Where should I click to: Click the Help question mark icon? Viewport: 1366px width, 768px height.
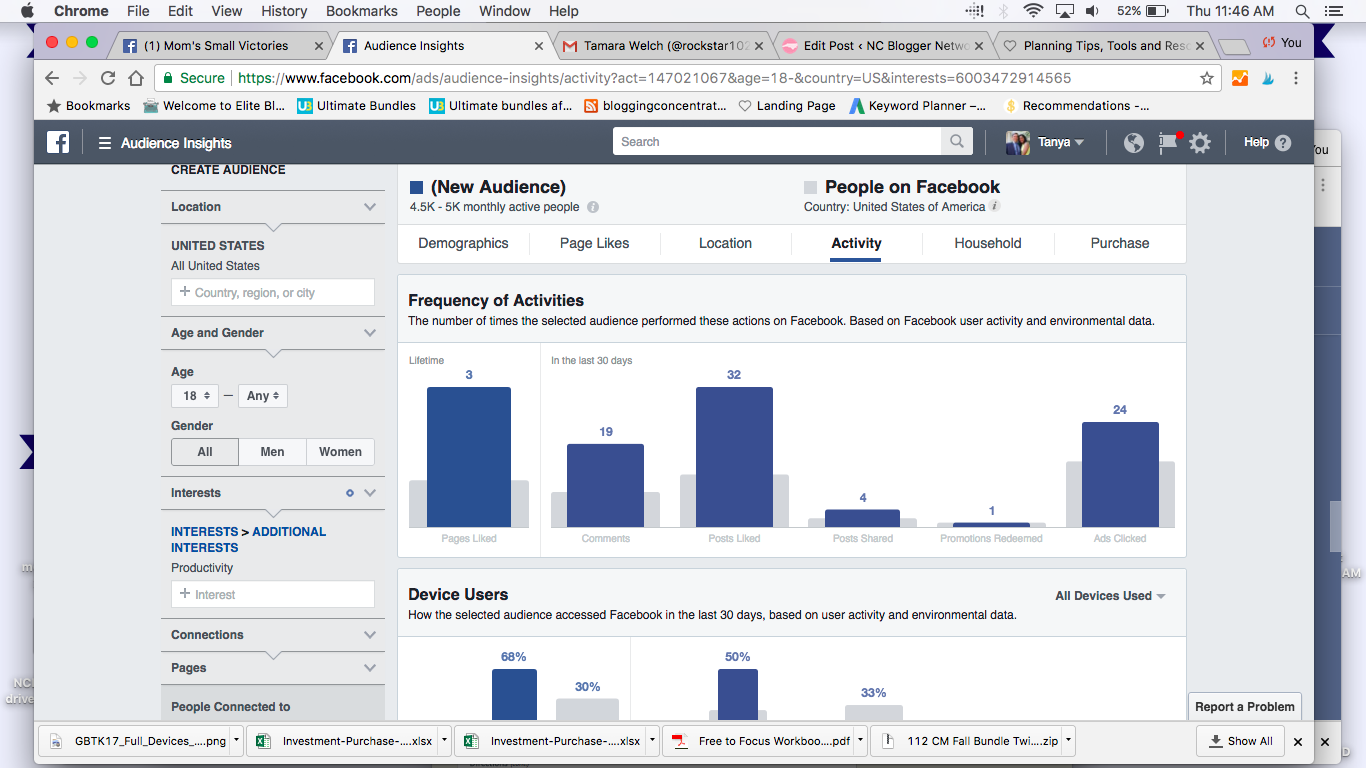[x=1283, y=143]
